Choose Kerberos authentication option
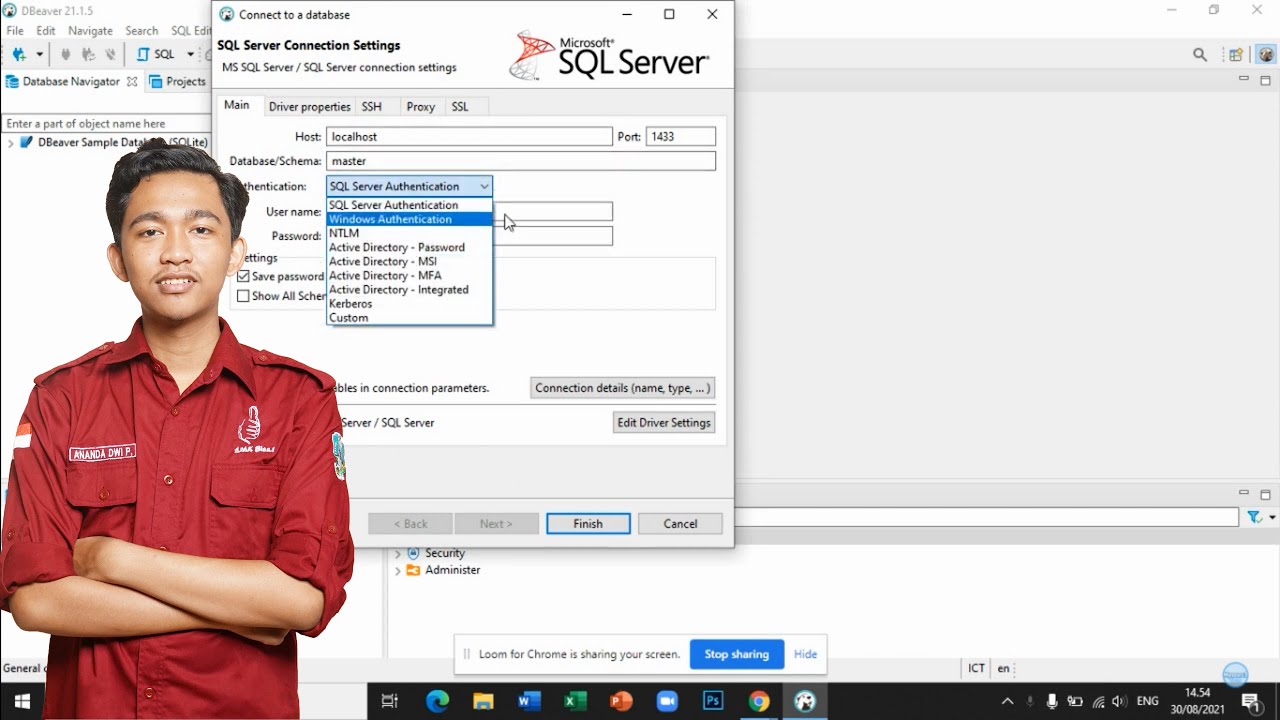Viewport: 1280px width, 720px height. pos(410,303)
